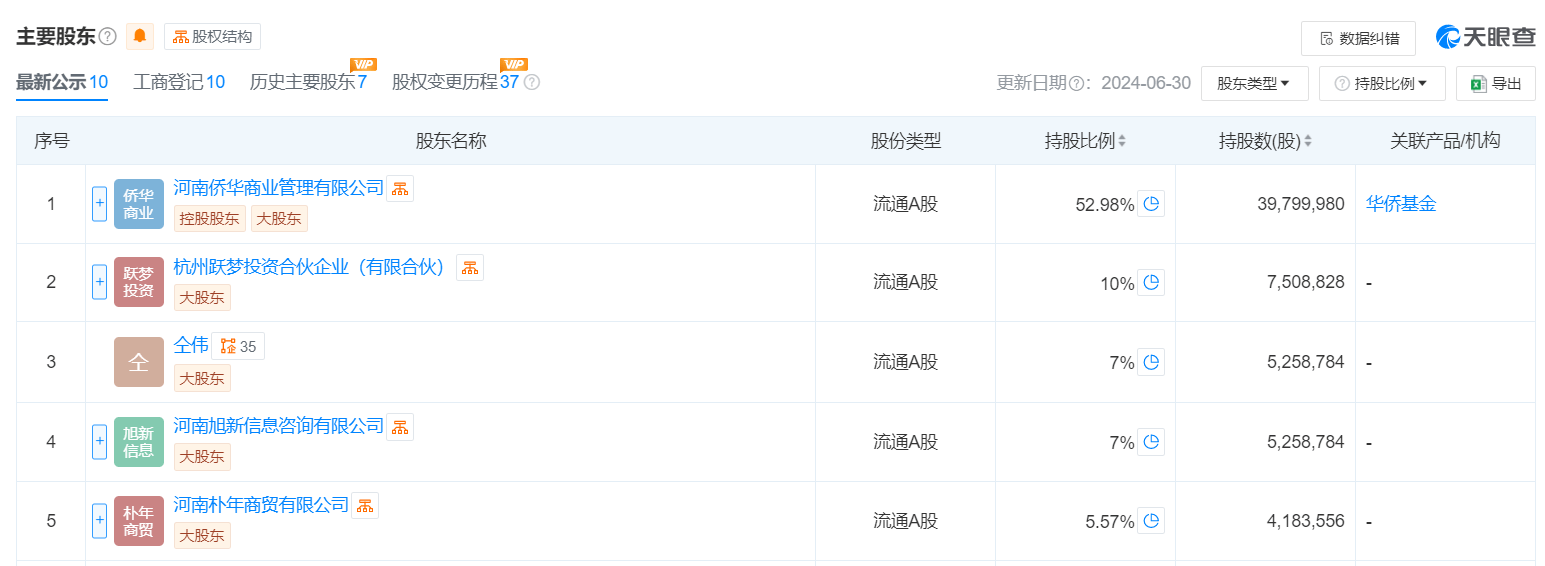Open the 华侨基金 link
This screenshot has width=1545, height=566.
click(1401, 203)
